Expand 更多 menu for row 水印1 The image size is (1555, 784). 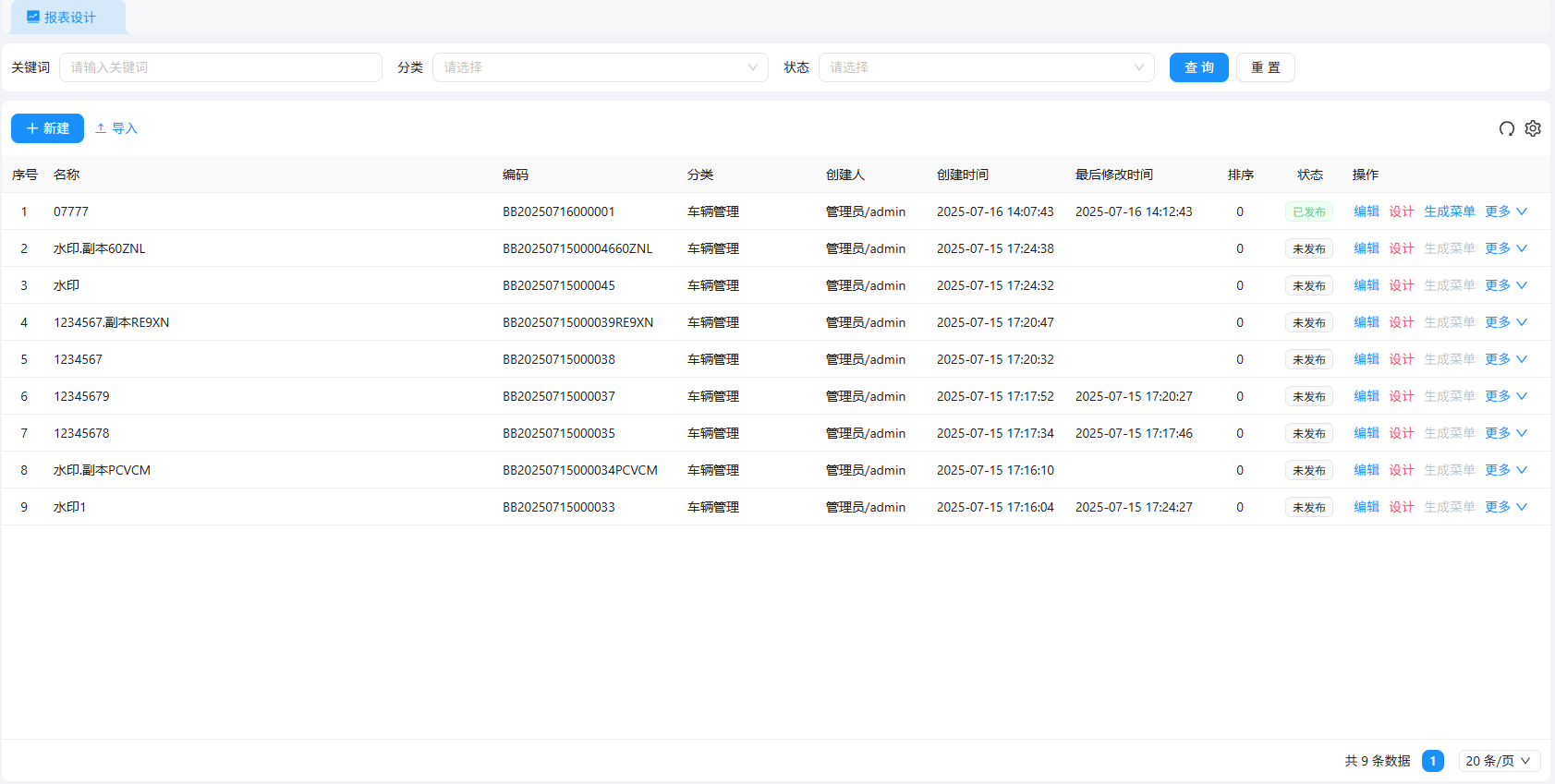coord(1505,507)
